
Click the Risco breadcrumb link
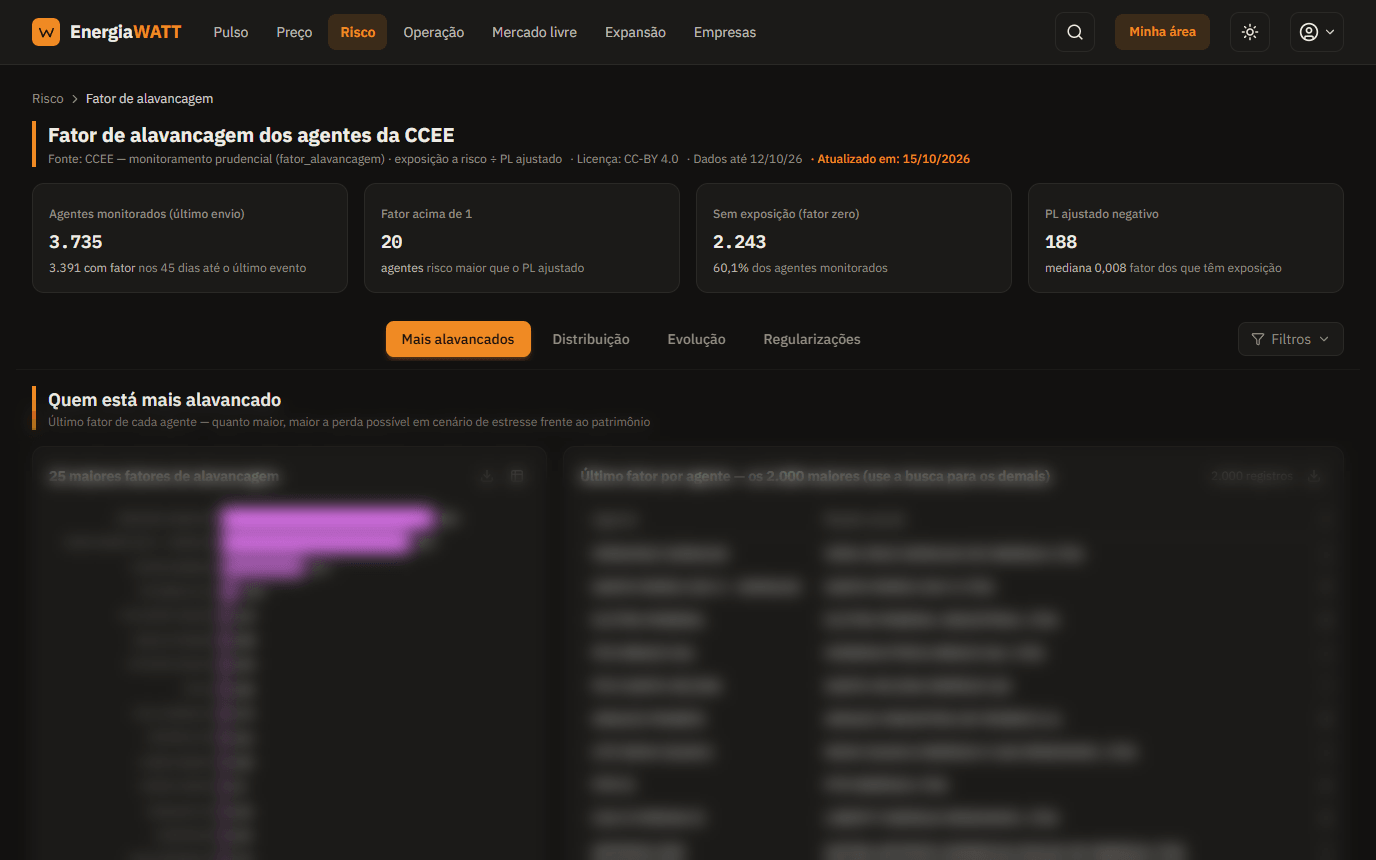pyautogui.click(x=48, y=99)
